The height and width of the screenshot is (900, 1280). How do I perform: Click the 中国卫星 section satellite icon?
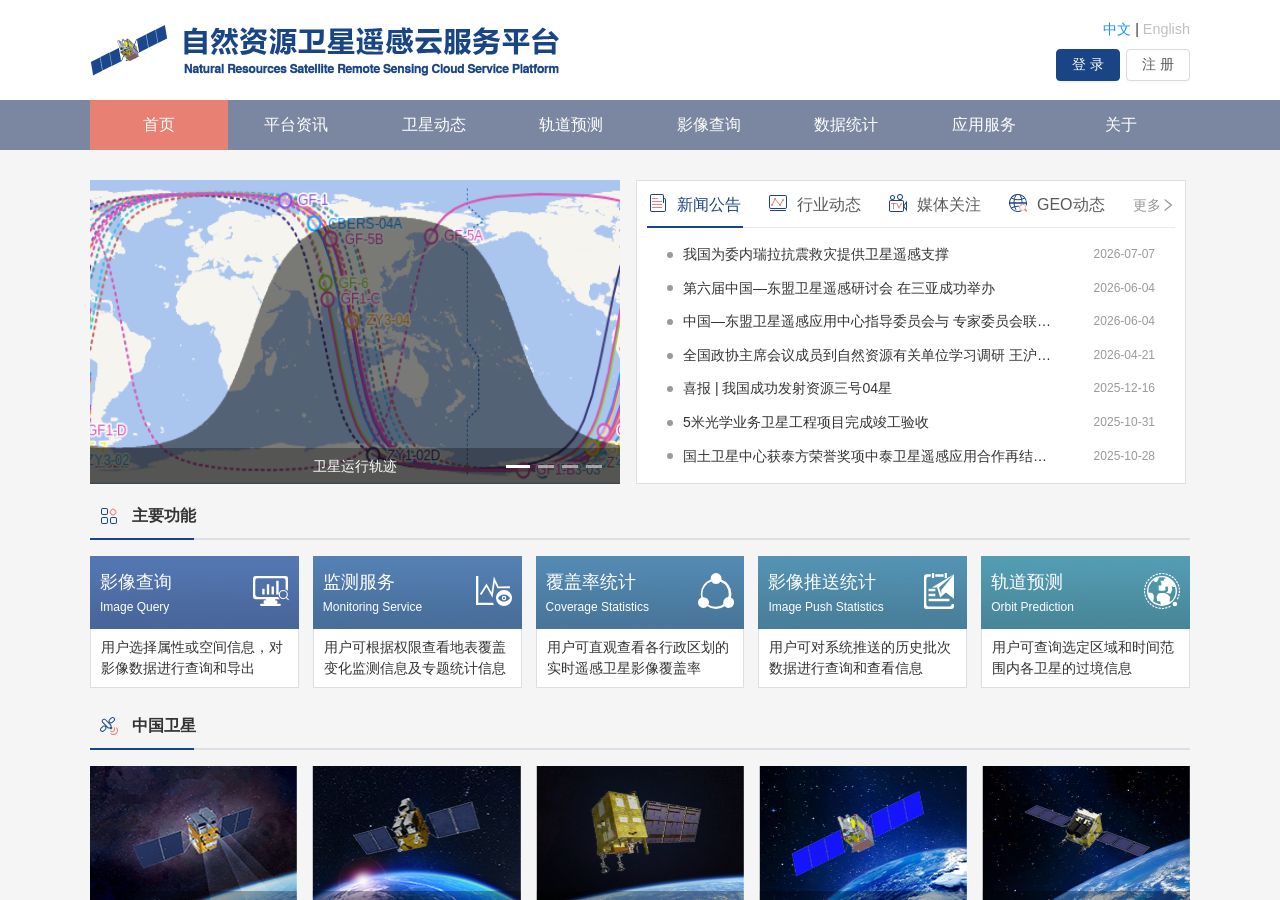109,726
